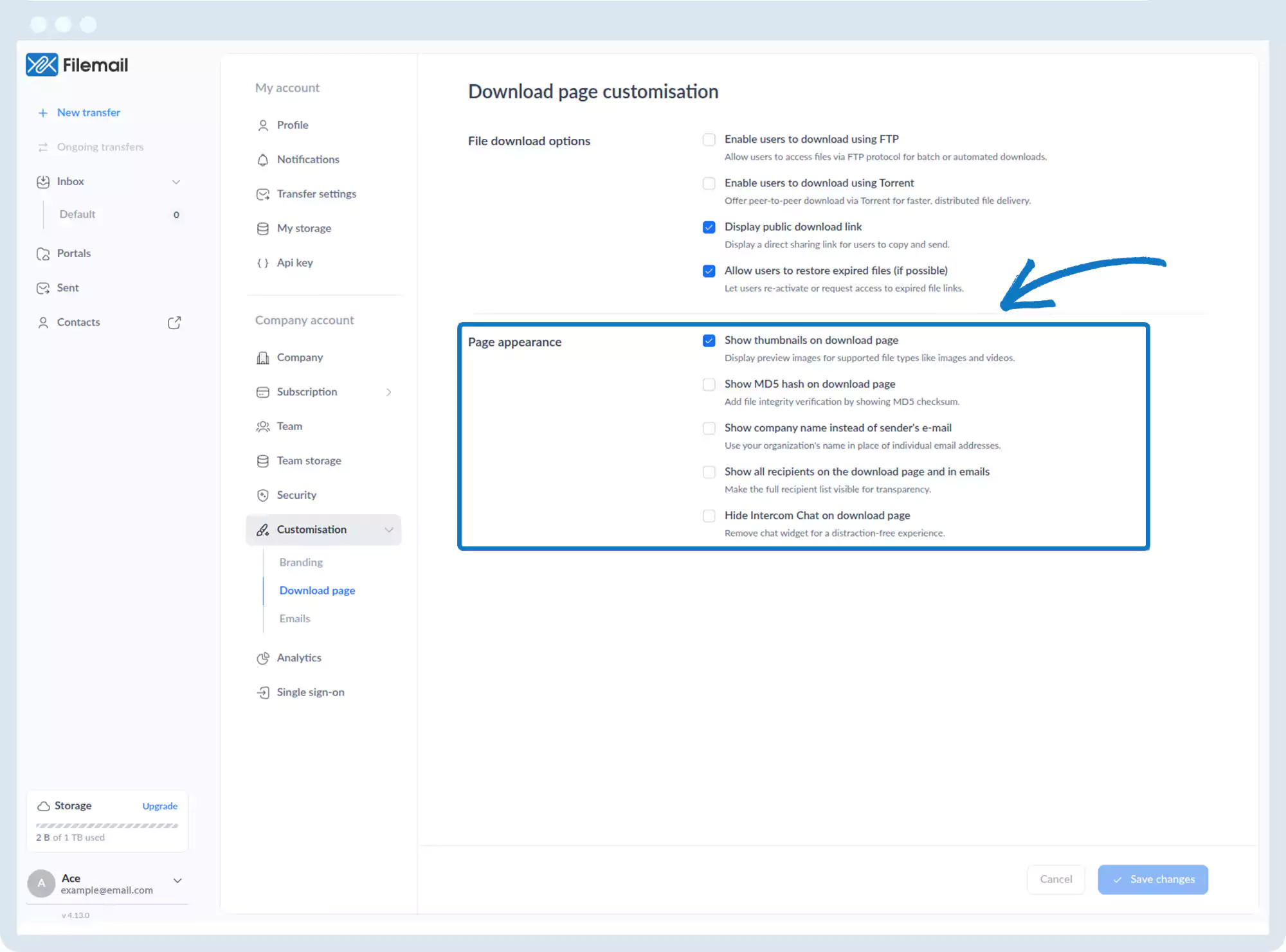This screenshot has width=1286, height=952.
Task: Open contacts external link icon
Action: [x=174, y=323]
